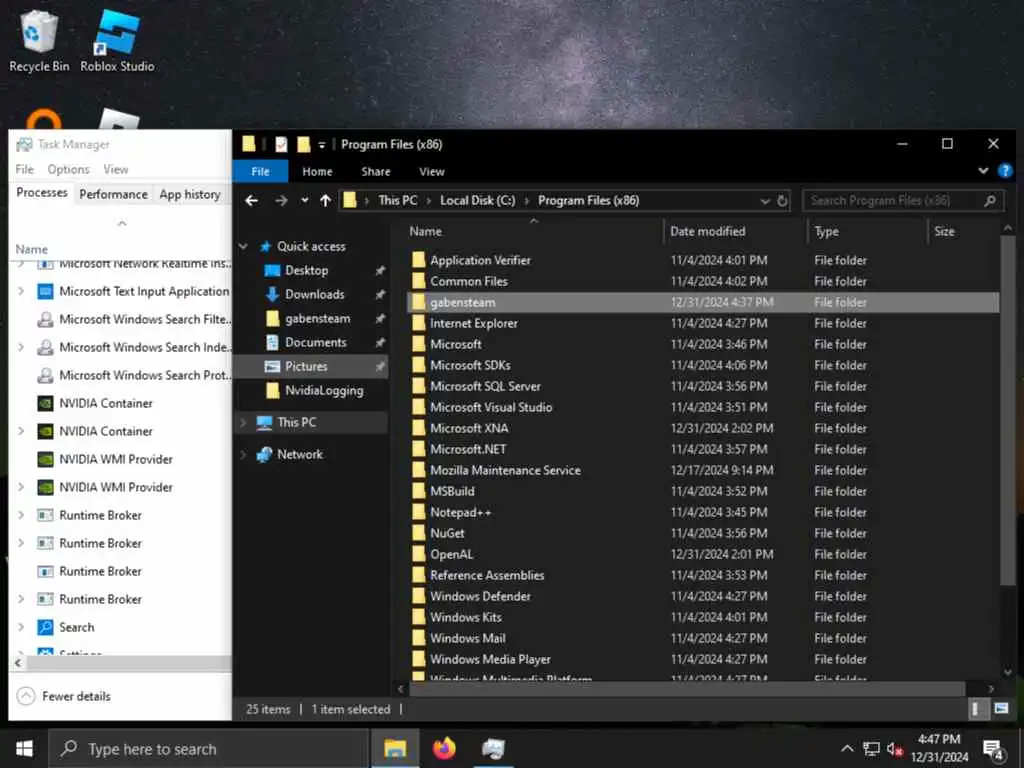The width and height of the screenshot is (1024, 768).
Task: Click the file list vertical scrollbar
Action: point(1008,409)
